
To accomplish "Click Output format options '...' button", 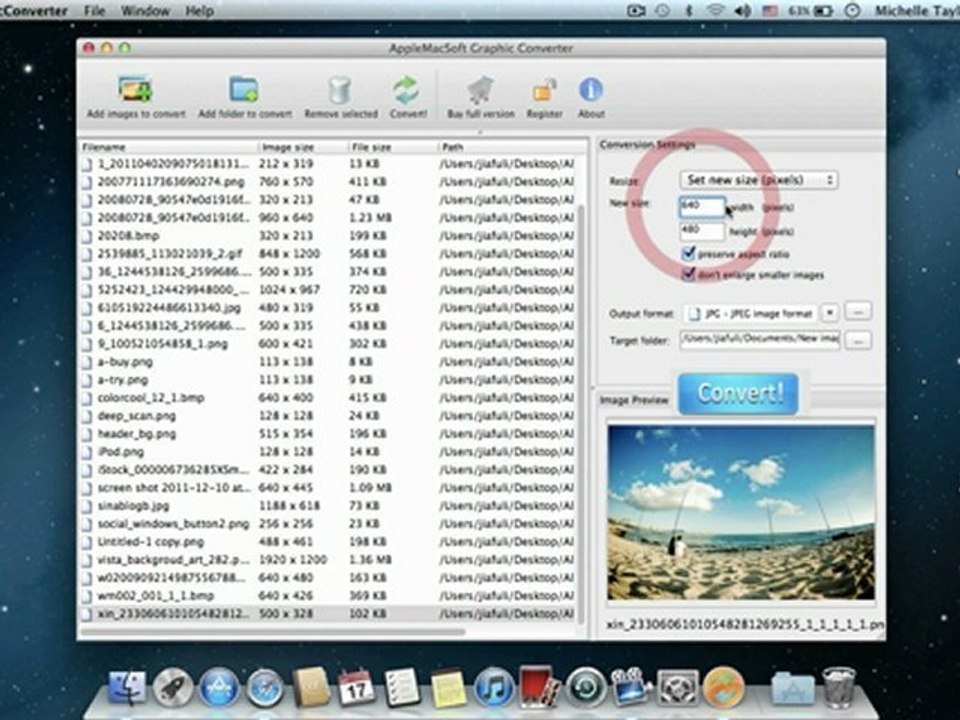I will point(858,312).
